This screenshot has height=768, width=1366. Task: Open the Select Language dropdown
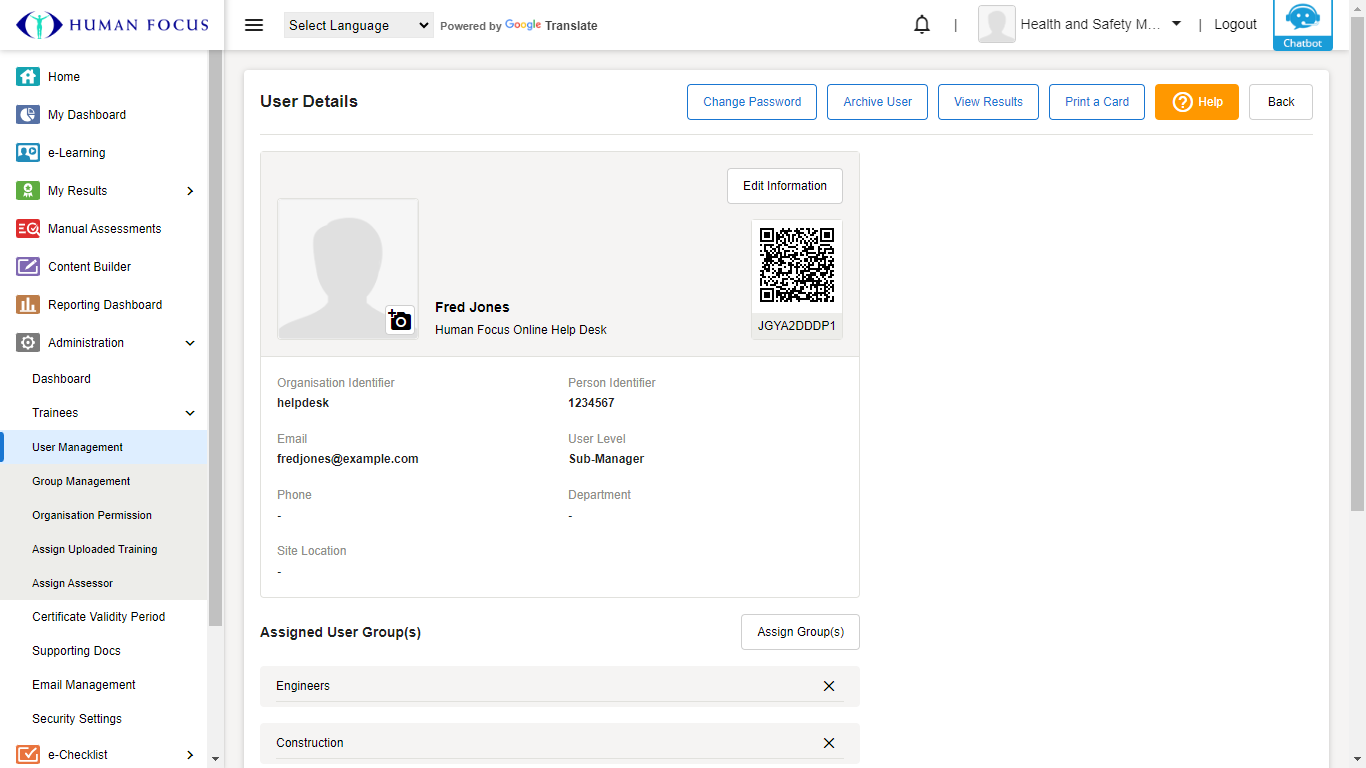(358, 26)
